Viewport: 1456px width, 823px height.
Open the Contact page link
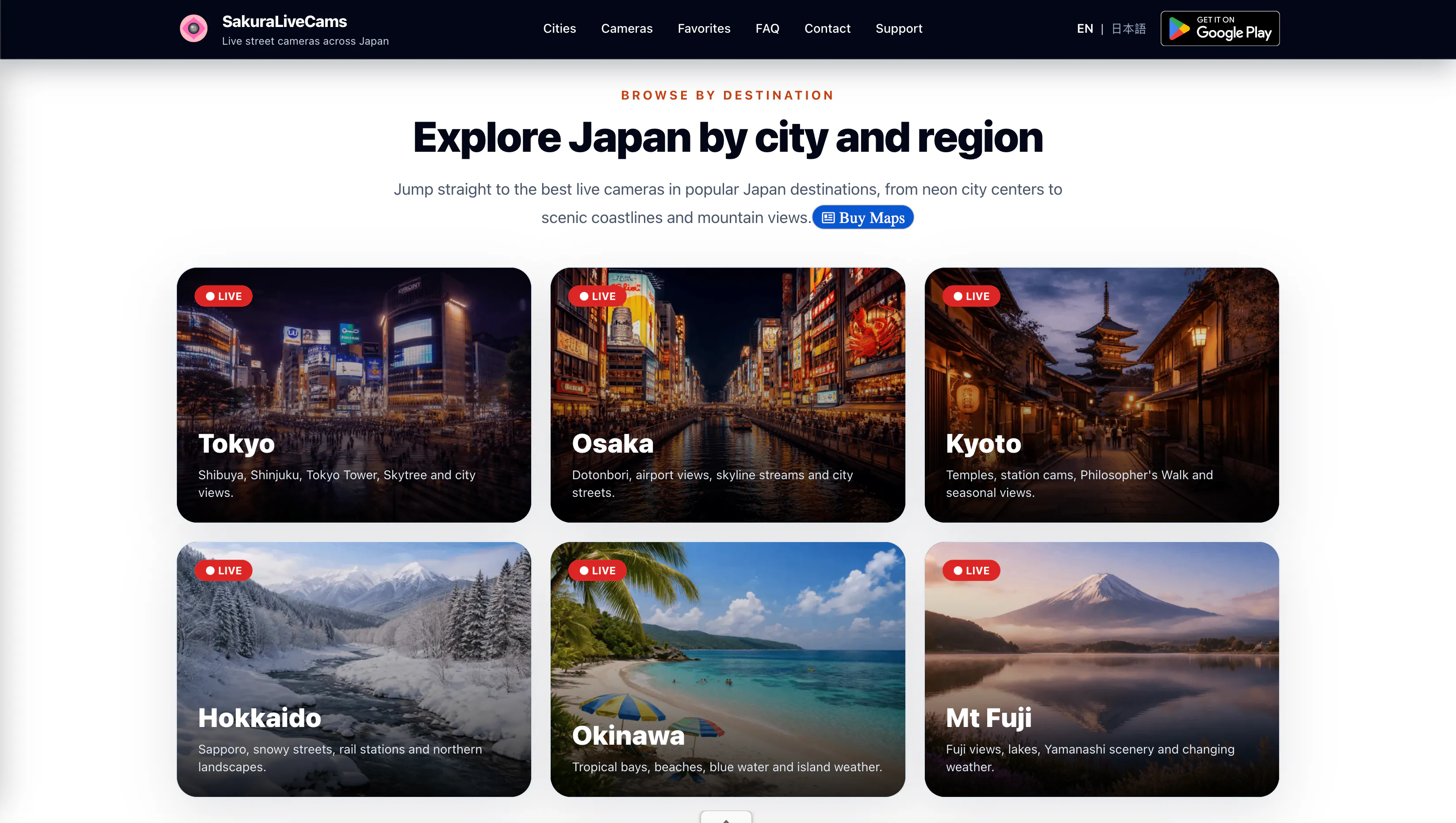tap(827, 28)
